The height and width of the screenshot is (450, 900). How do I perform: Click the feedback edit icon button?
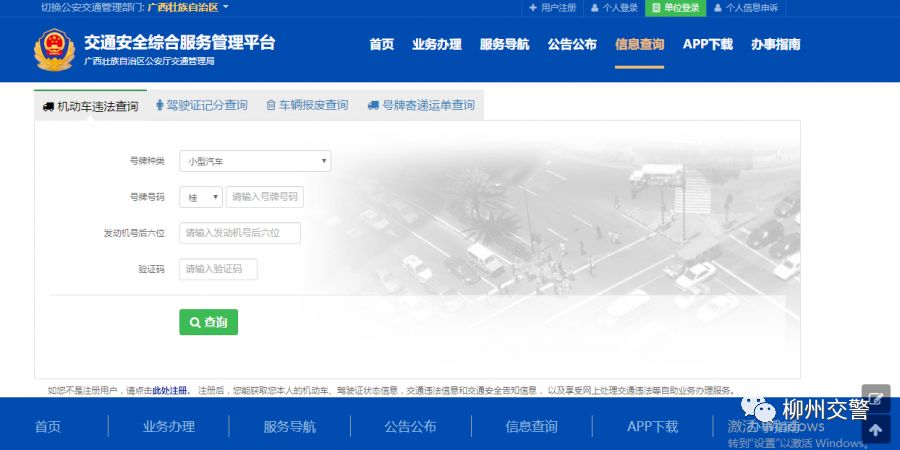(876, 398)
